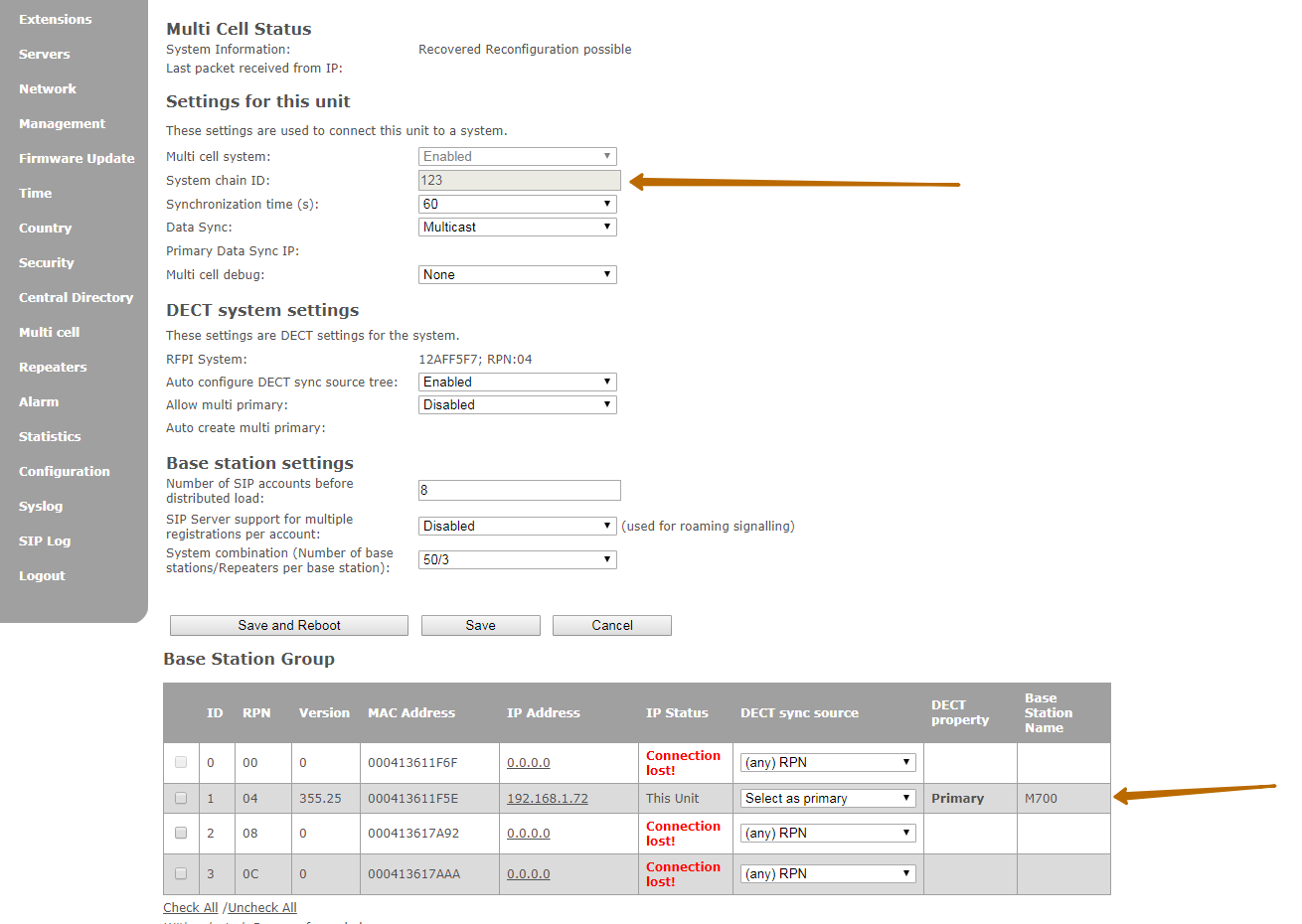Open SIP Server multiple registrations dropdown

(518, 526)
